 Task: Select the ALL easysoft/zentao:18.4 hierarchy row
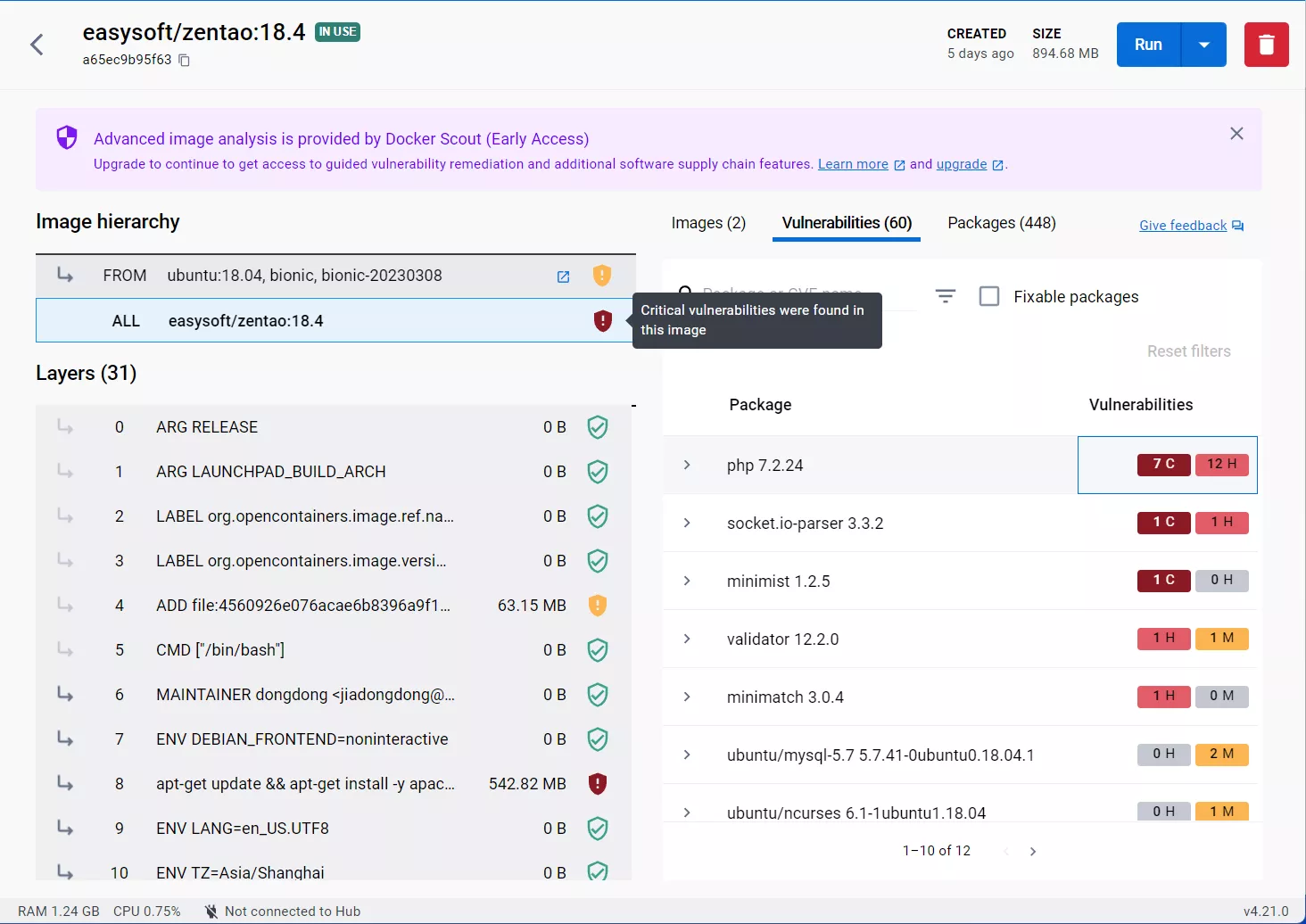335,320
